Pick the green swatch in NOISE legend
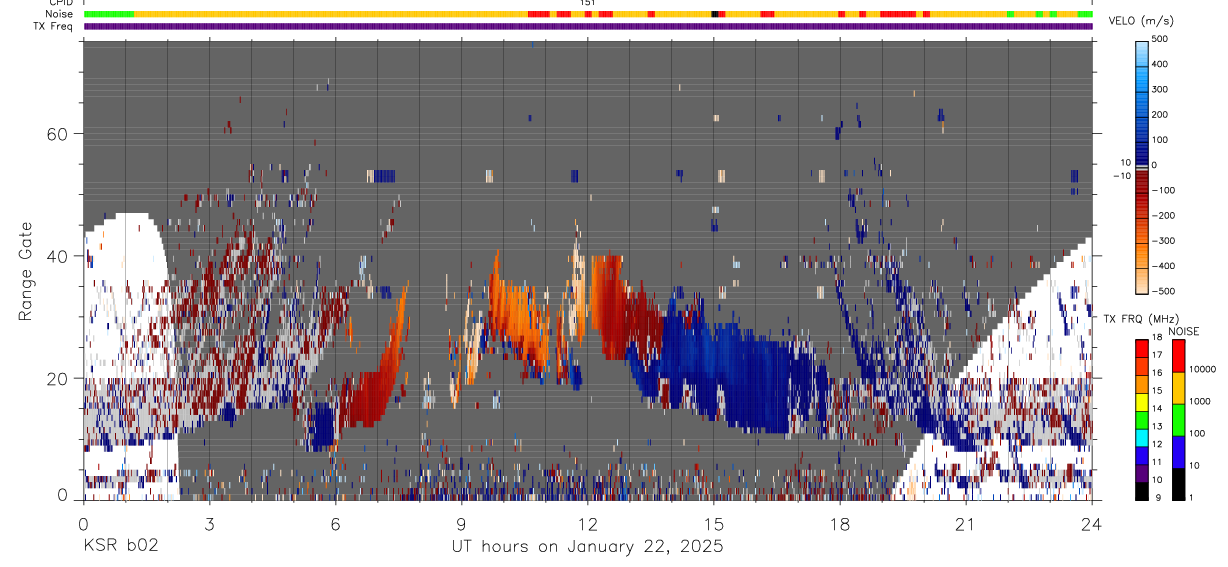The height and width of the screenshot is (567, 1228). click(x=1178, y=419)
